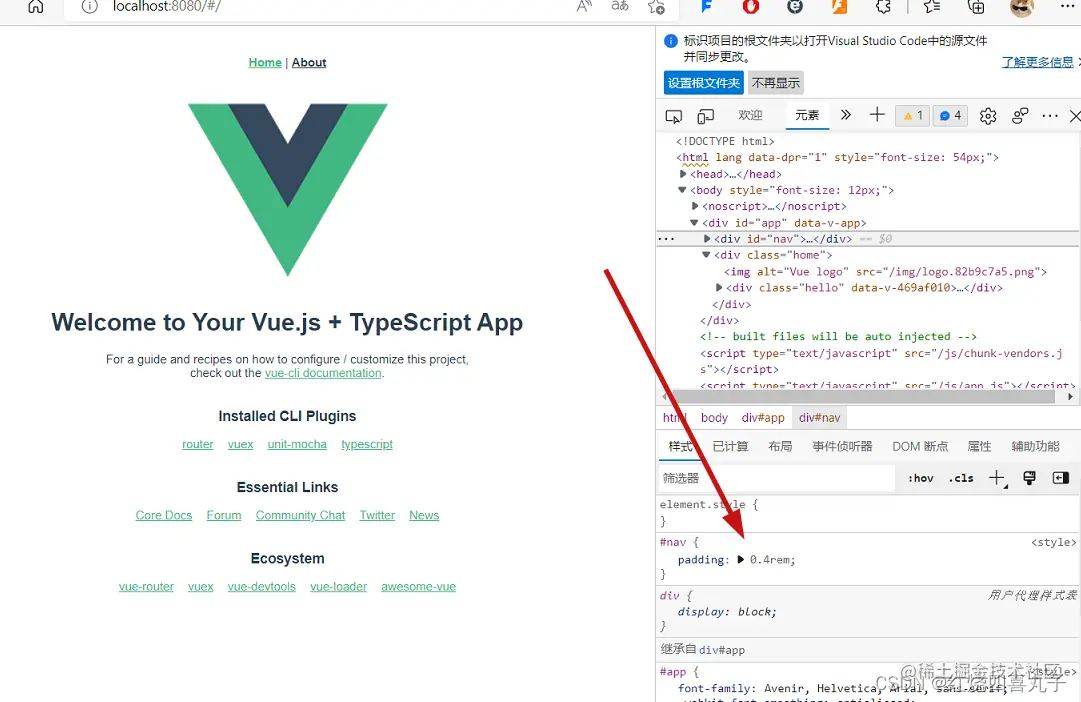Open the browser profile avatar
Image resolution: width=1081 pixels, height=702 pixels.
tap(1021, 7)
